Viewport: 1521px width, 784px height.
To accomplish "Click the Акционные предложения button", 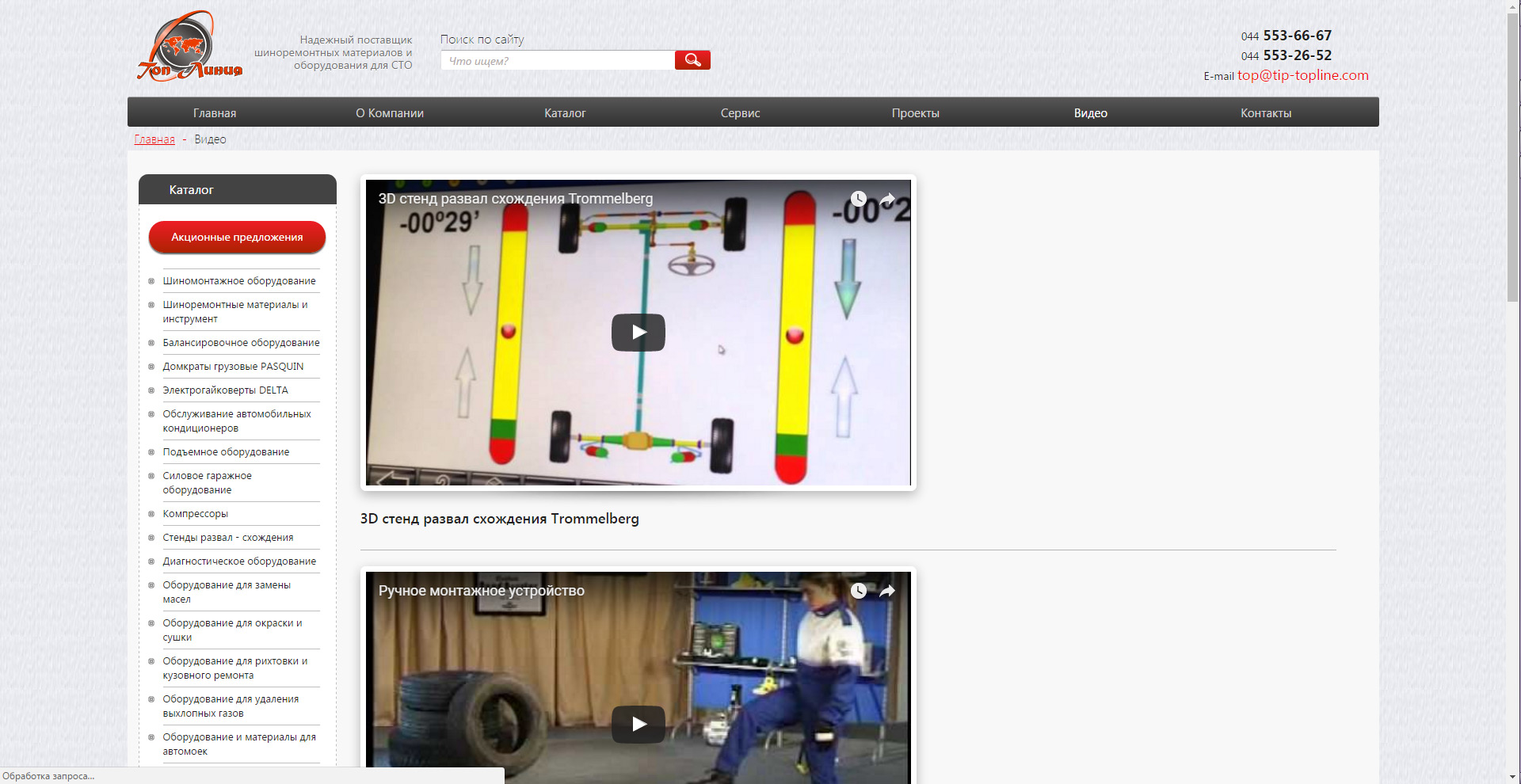I will (237, 237).
